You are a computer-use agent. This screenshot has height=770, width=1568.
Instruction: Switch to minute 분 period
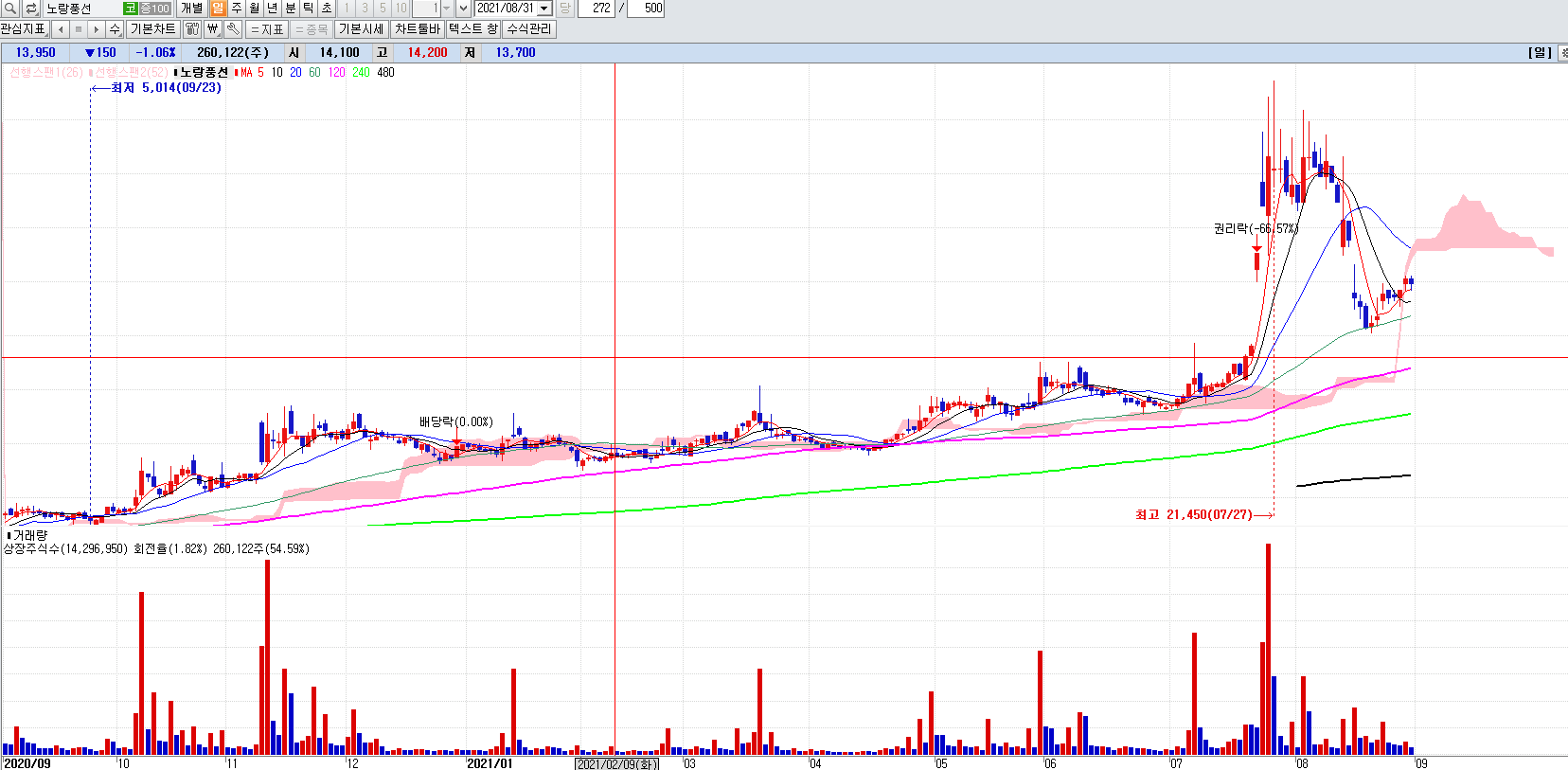tap(291, 9)
